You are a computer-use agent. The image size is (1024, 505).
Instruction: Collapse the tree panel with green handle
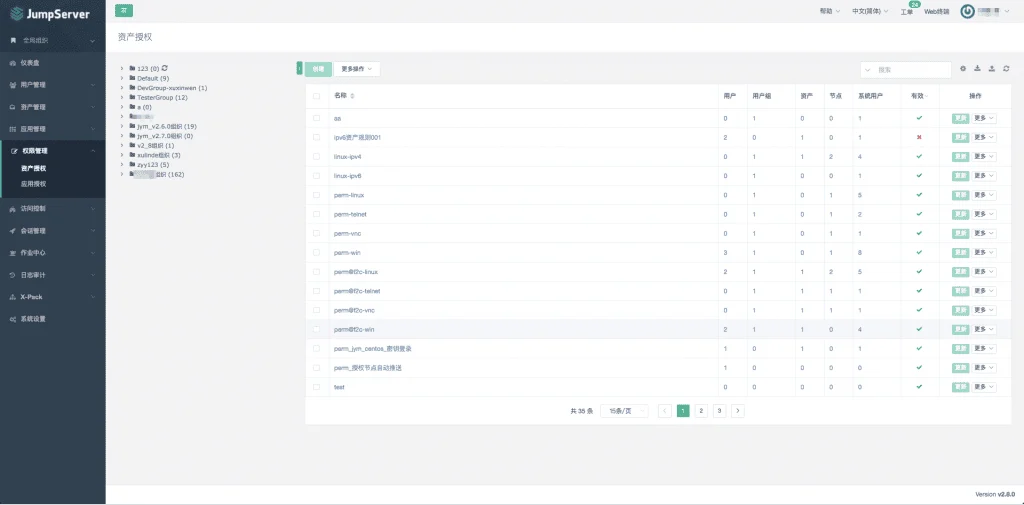pos(300,69)
